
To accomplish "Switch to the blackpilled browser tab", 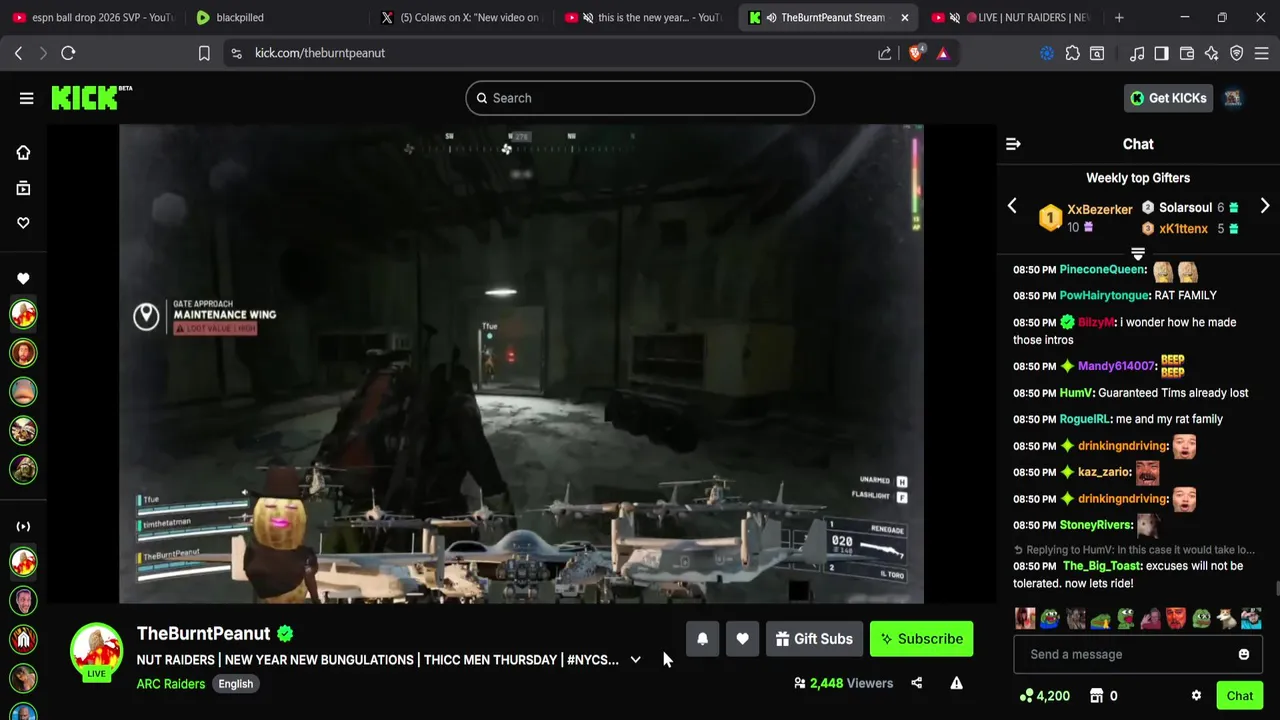I will click(240, 17).
